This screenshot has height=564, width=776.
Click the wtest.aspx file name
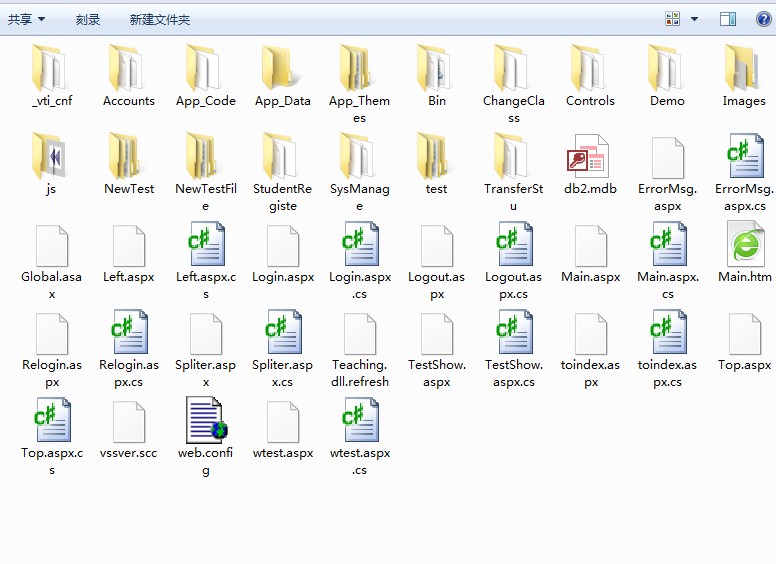[x=283, y=453]
